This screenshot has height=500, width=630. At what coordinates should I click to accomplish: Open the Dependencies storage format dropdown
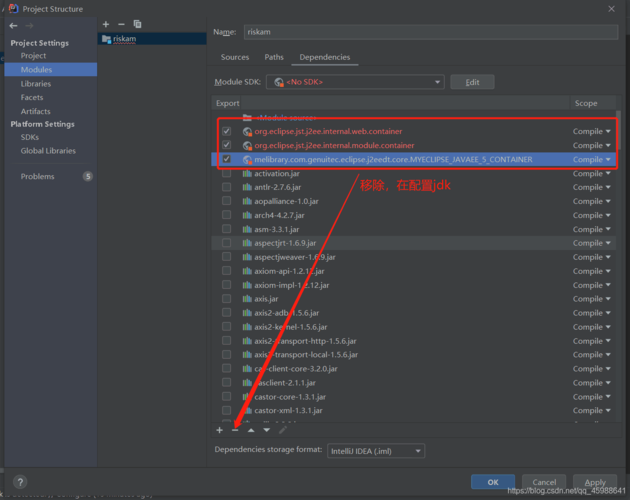(376, 451)
